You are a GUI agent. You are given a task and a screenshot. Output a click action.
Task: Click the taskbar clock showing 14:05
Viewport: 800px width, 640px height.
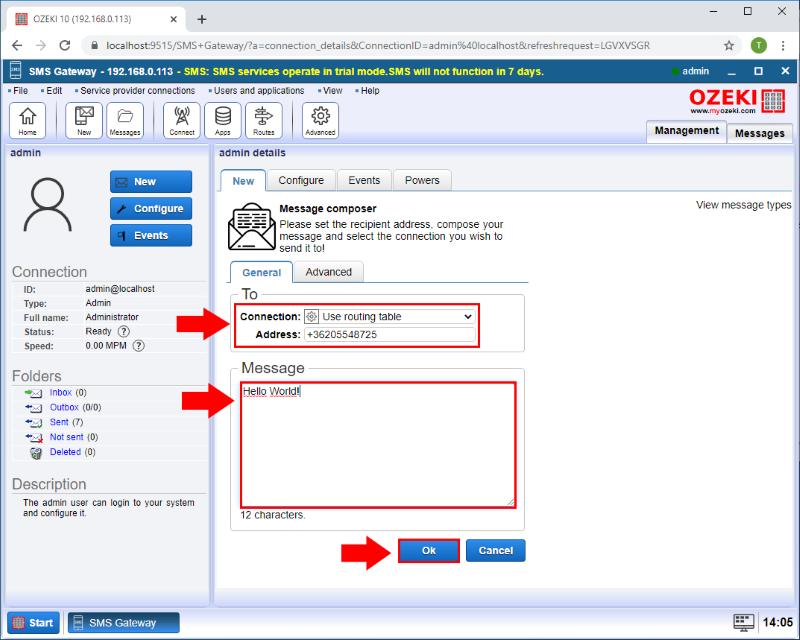[x=778, y=622]
